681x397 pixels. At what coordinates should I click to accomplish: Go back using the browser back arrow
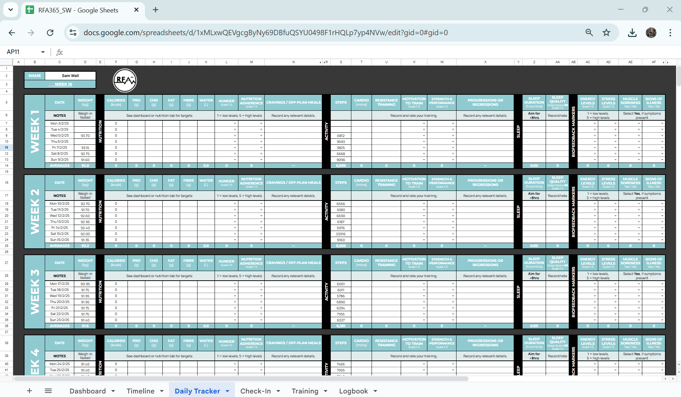12,33
